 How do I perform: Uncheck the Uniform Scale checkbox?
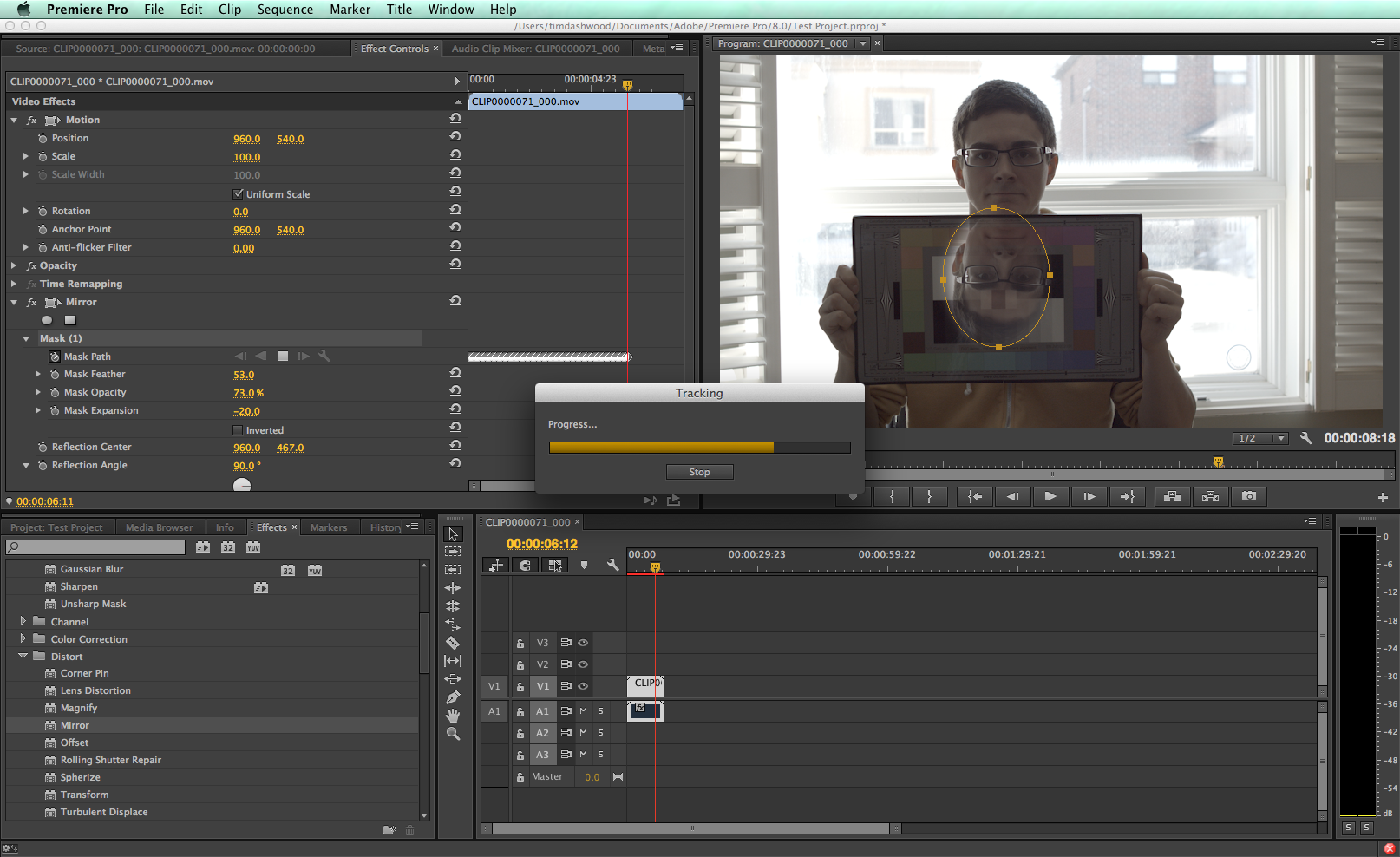(239, 193)
